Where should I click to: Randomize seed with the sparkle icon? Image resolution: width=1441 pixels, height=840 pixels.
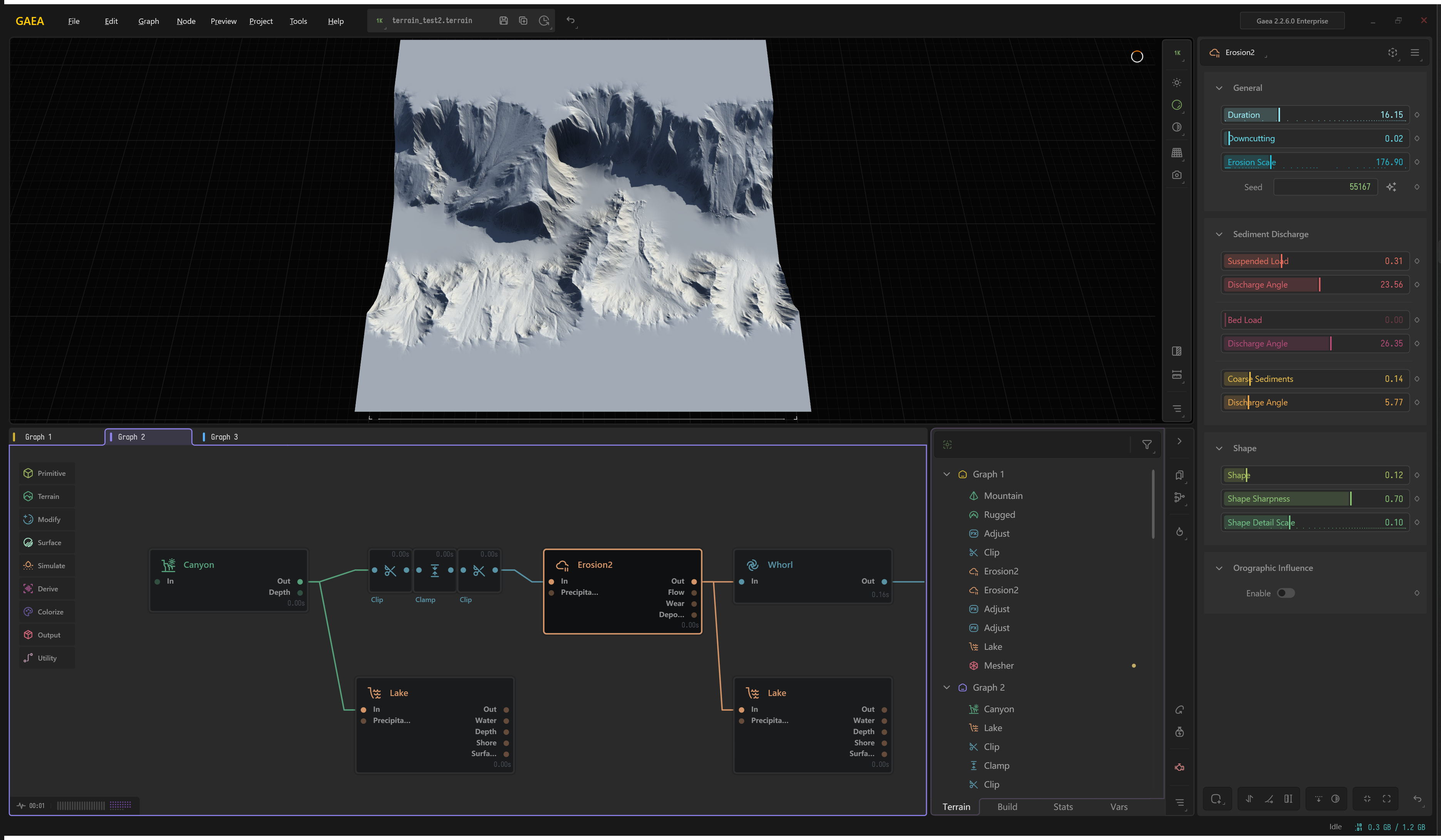1391,187
